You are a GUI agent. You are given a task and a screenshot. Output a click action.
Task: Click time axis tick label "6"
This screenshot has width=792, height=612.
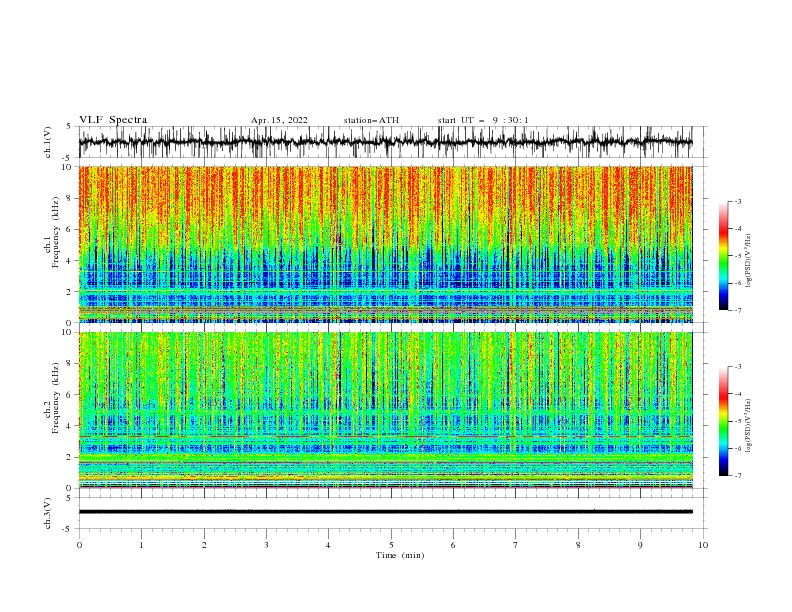(x=453, y=545)
